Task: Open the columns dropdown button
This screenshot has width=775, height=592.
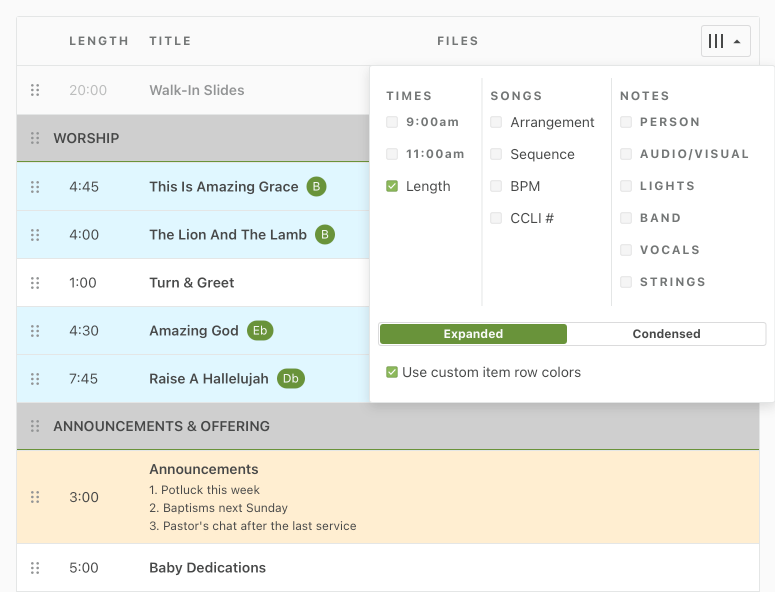Action: [x=725, y=41]
